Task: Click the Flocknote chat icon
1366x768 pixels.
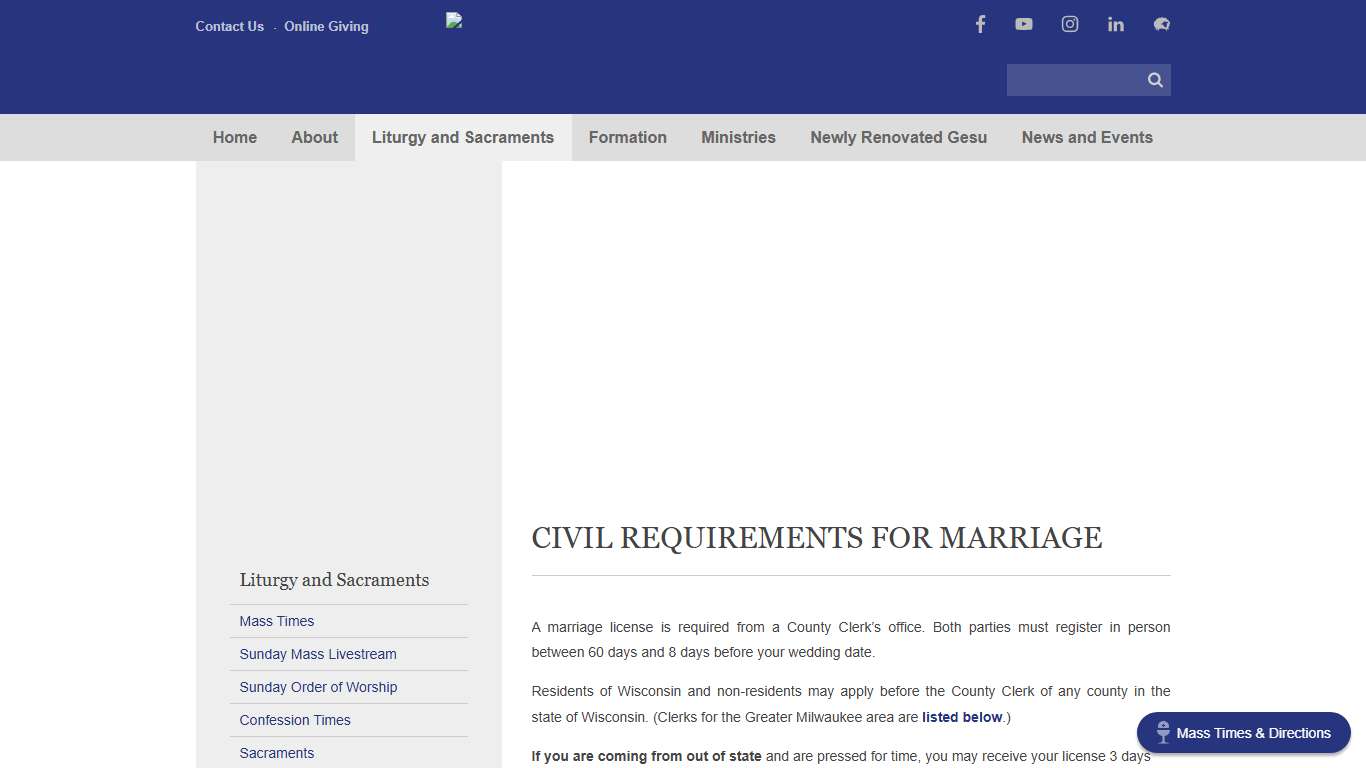Action: coord(1161,24)
